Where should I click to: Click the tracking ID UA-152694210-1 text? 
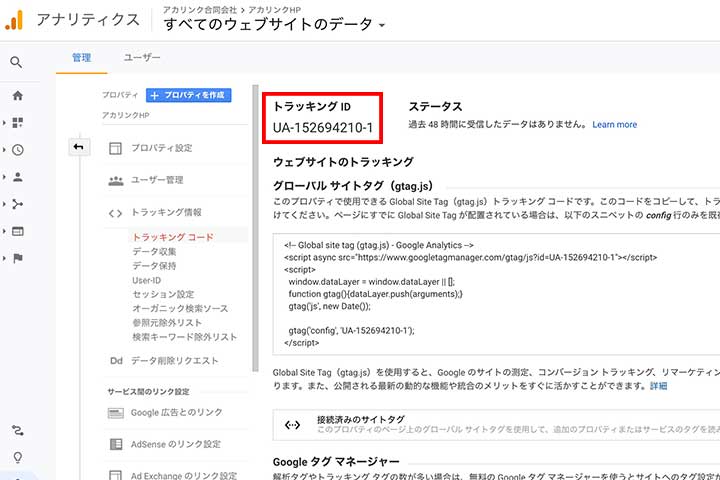pos(323,128)
